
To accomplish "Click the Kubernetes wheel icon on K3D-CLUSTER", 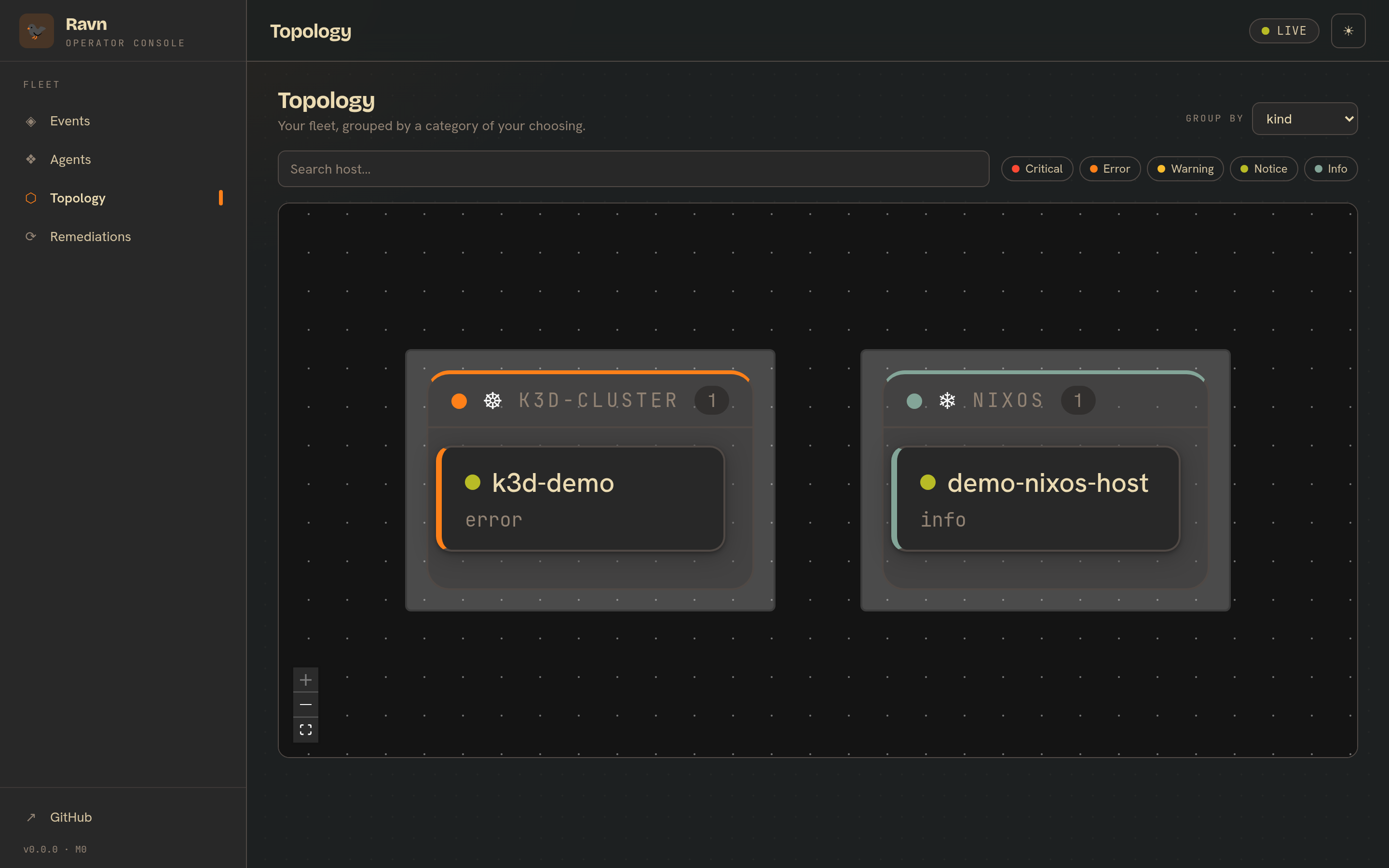I will pos(492,400).
